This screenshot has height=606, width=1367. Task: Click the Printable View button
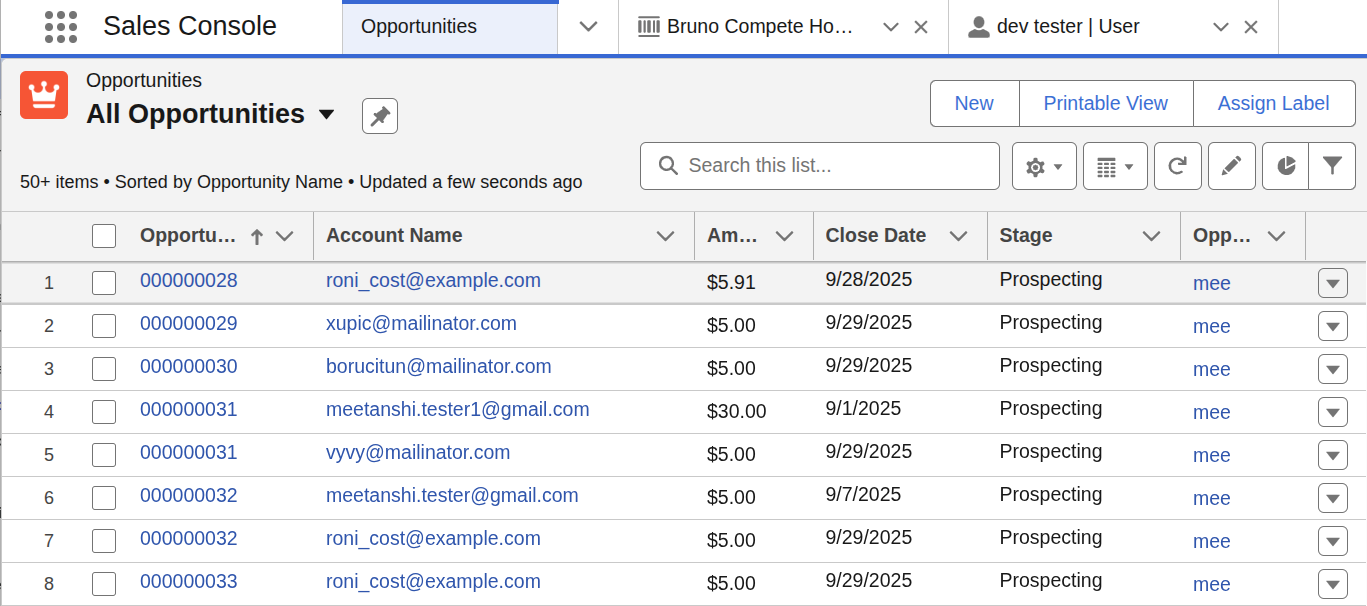click(1106, 104)
